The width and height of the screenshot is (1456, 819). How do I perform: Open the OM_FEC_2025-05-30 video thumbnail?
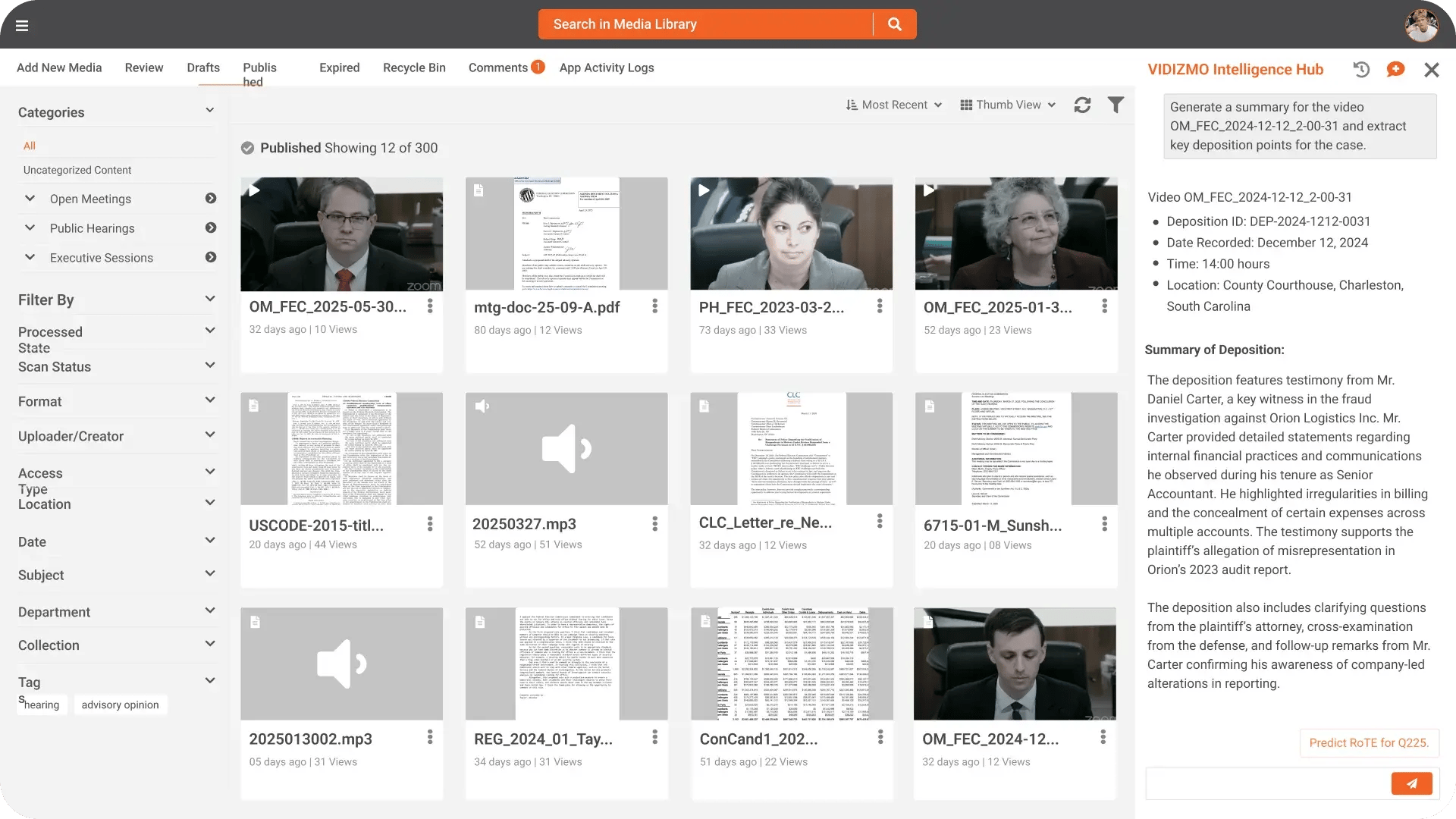pos(341,234)
